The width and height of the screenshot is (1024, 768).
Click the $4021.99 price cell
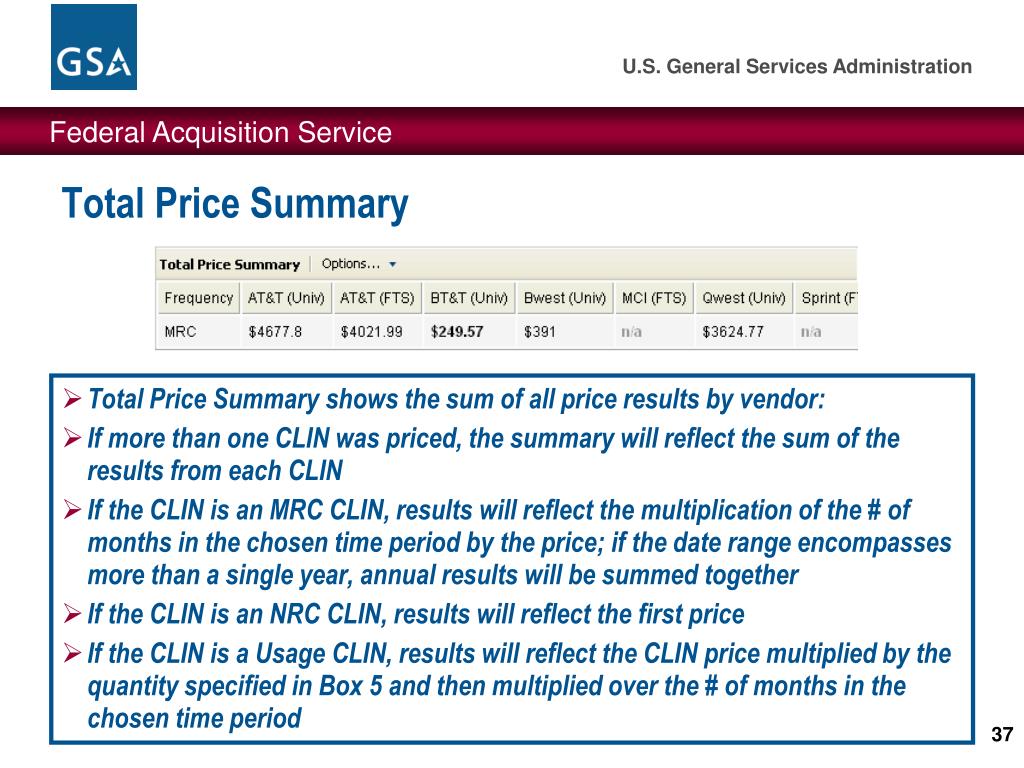(x=371, y=332)
